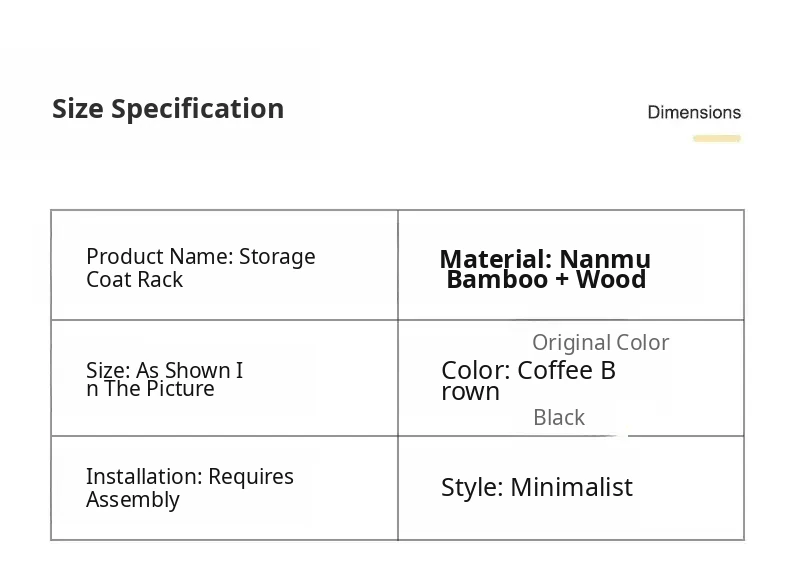Screen dimensions: 790x585
Task: Click the word 'Nanmu' in Material cell
Action: (605, 259)
